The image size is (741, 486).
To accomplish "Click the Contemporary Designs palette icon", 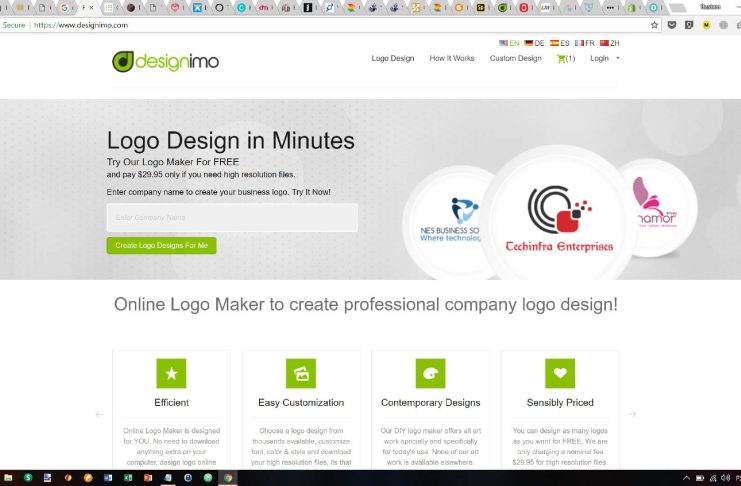I will tap(431, 373).
